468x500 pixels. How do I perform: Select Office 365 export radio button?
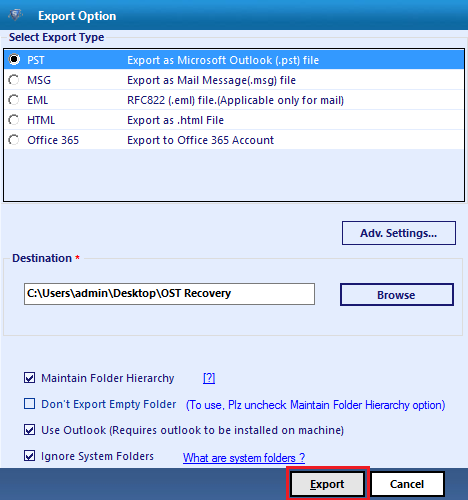point(14,140)
